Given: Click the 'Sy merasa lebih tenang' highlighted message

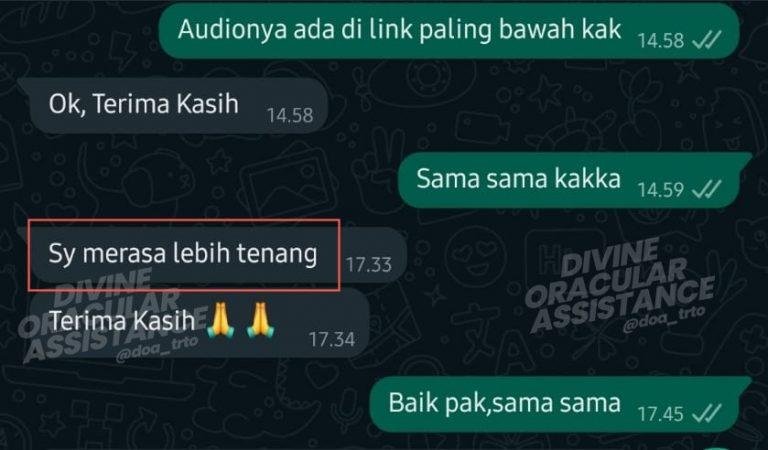Looking at the screenshot, I should [x=183, y=254].
